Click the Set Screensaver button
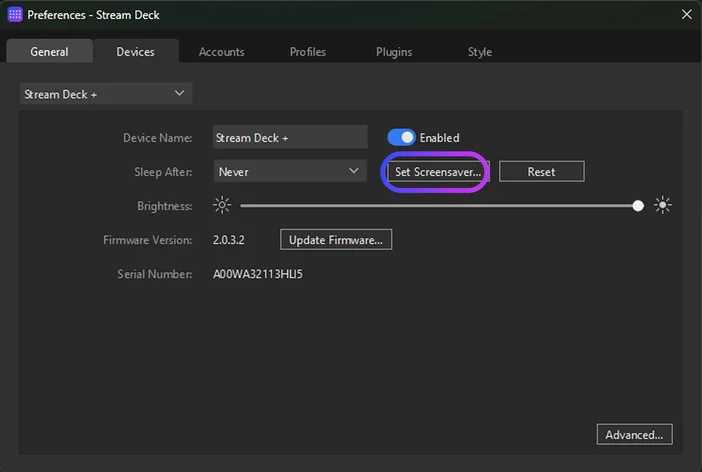The image size is (702, 472). [x=438, y=172]
